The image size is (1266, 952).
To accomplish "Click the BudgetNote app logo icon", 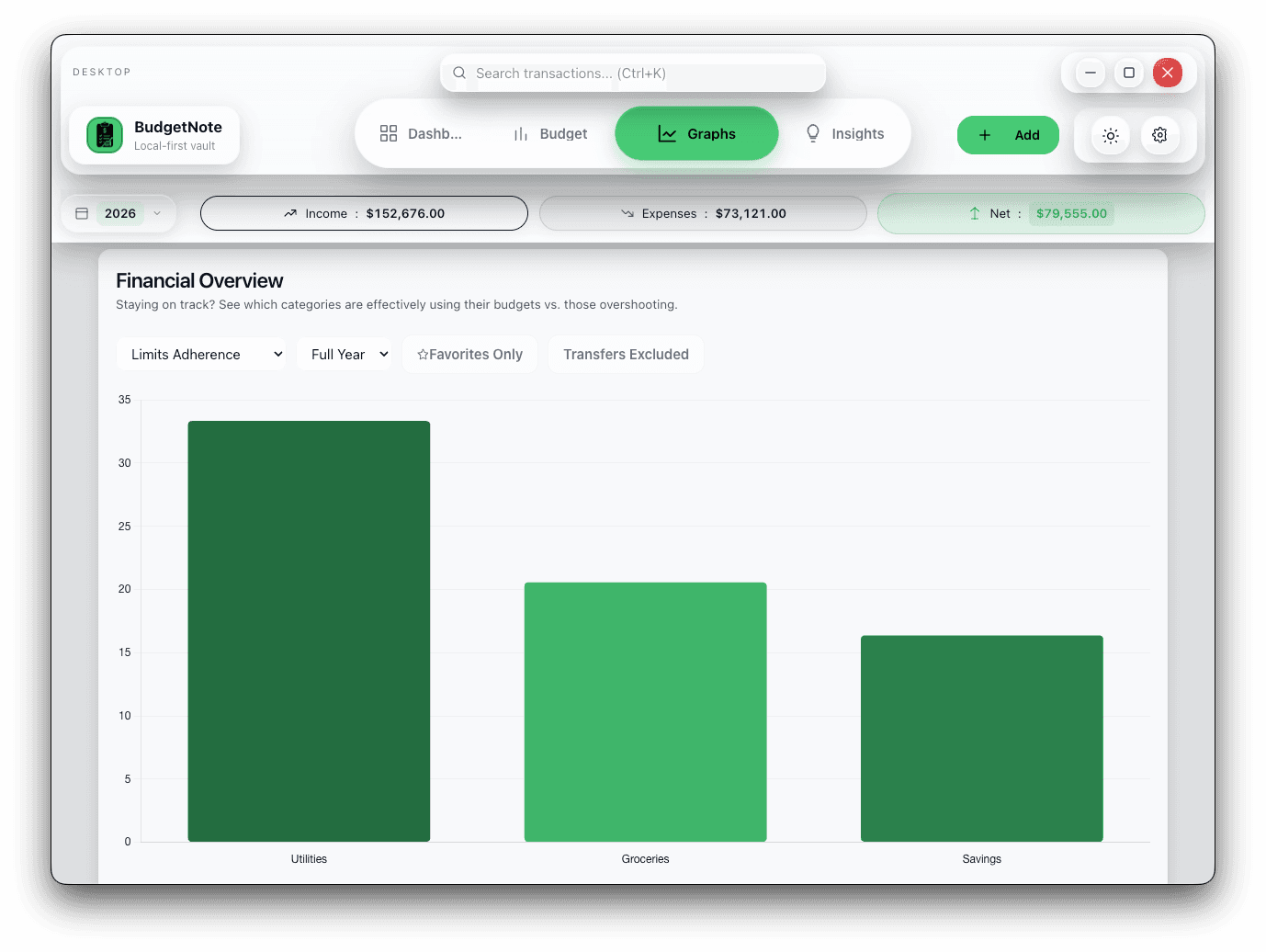I will click(105, 135).
